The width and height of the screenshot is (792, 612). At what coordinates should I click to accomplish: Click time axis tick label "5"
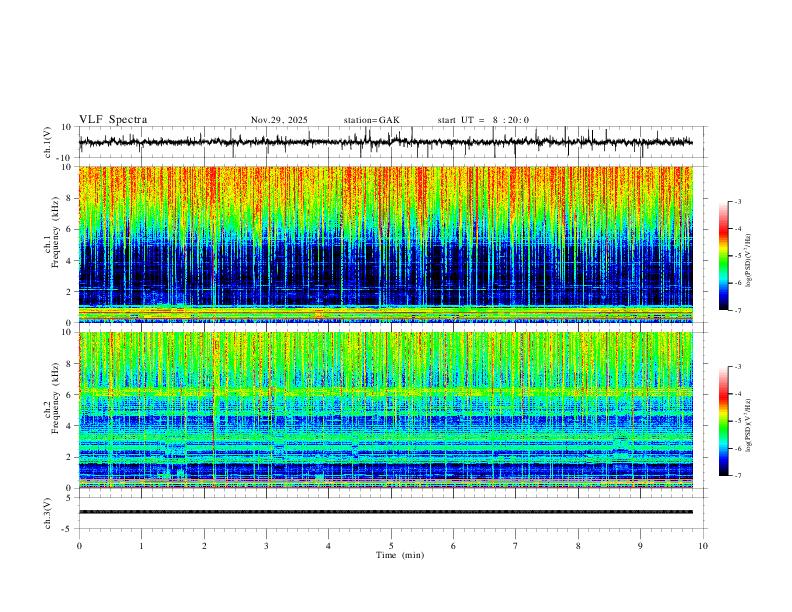(x=391, y=546)
